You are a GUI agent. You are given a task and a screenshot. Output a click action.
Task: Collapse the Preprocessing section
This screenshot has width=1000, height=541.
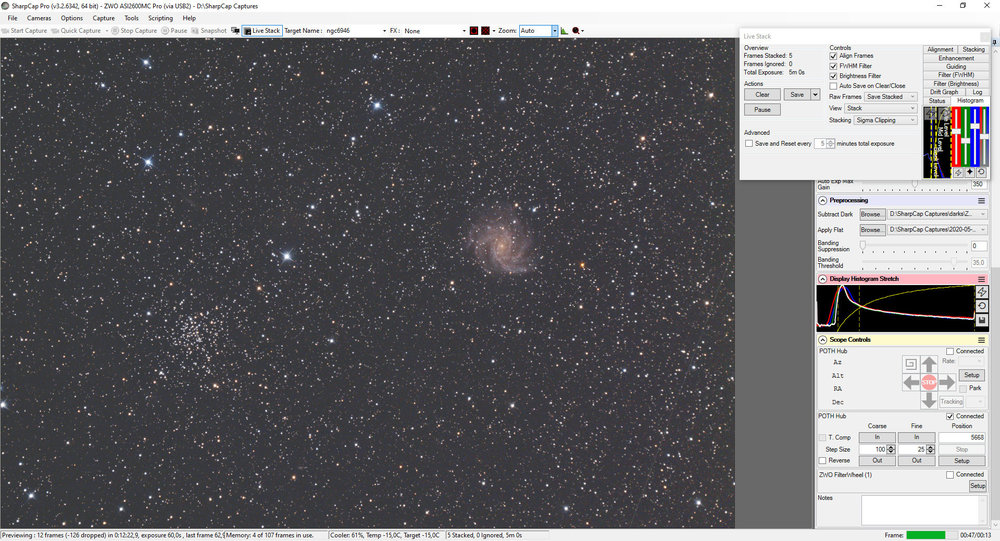[823, 200]
